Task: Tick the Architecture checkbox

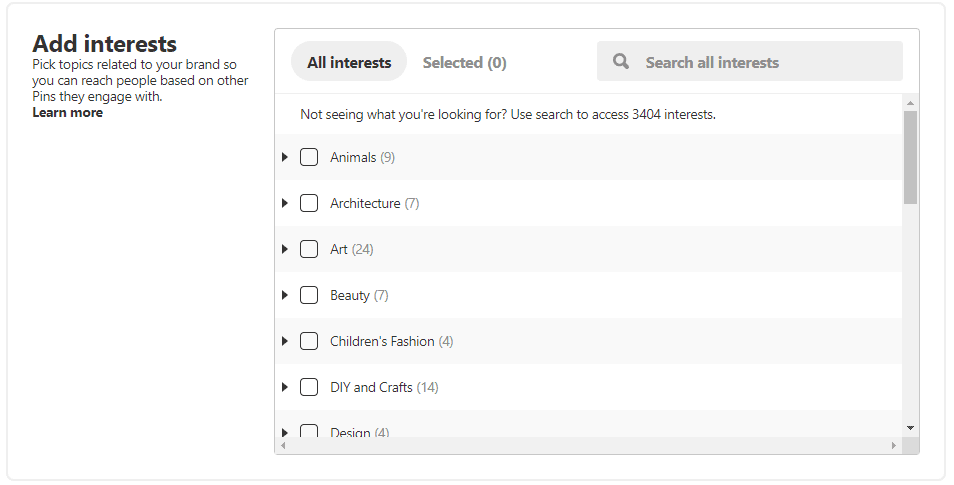Action: coord(309,203)
